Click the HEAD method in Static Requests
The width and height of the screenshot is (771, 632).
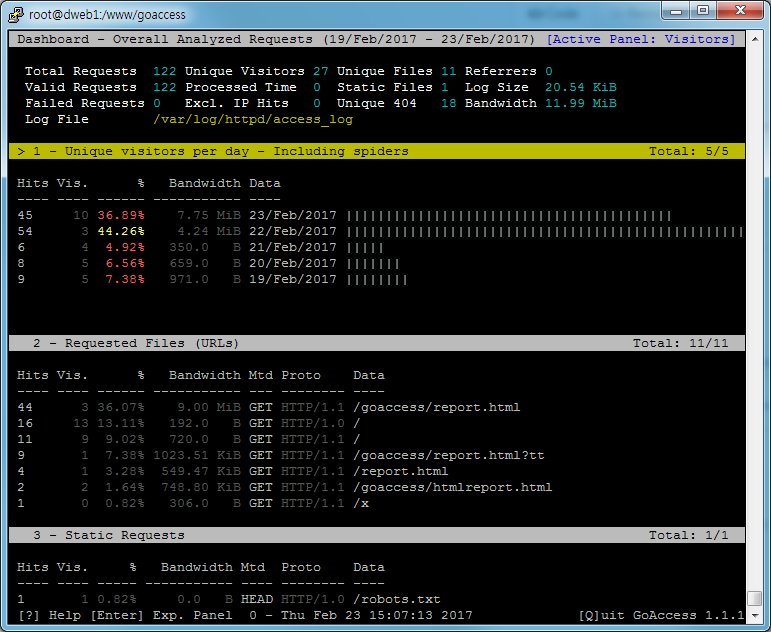(257, 599)
